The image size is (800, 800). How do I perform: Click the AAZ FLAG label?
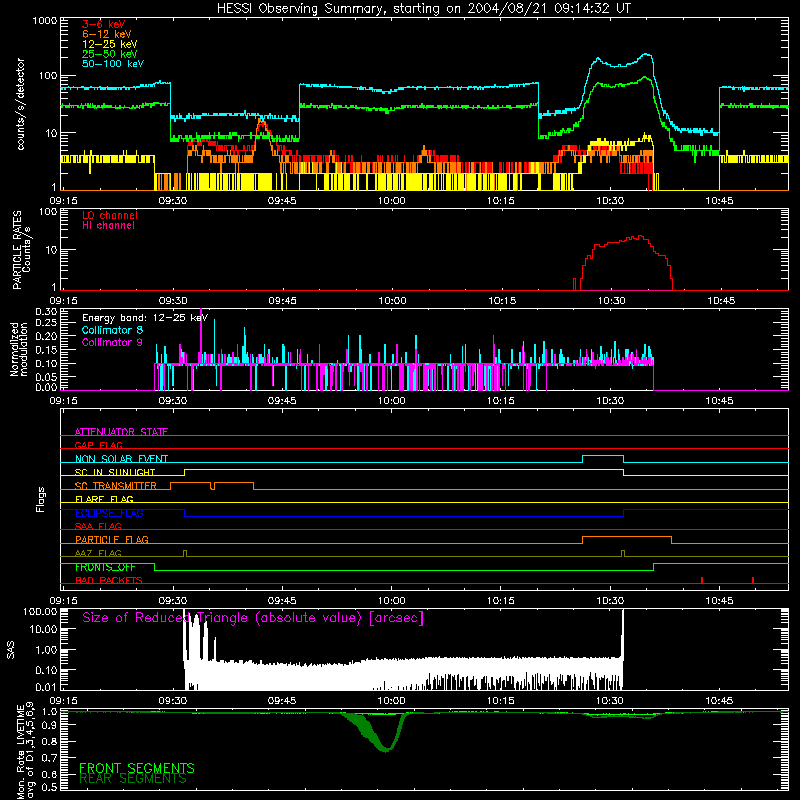98,553
